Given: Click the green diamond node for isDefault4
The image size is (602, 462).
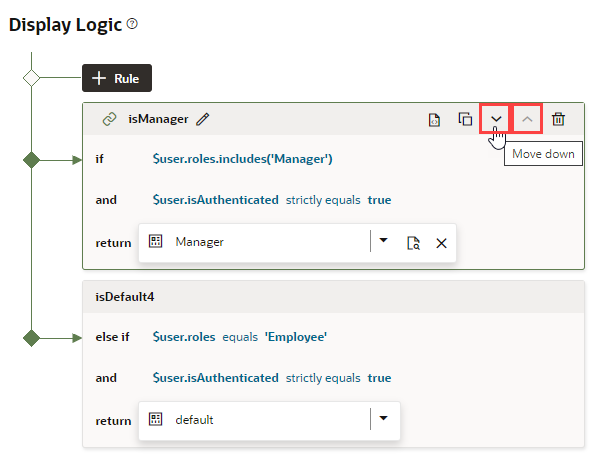Looking at the screenshot, I should pos(32,337).
